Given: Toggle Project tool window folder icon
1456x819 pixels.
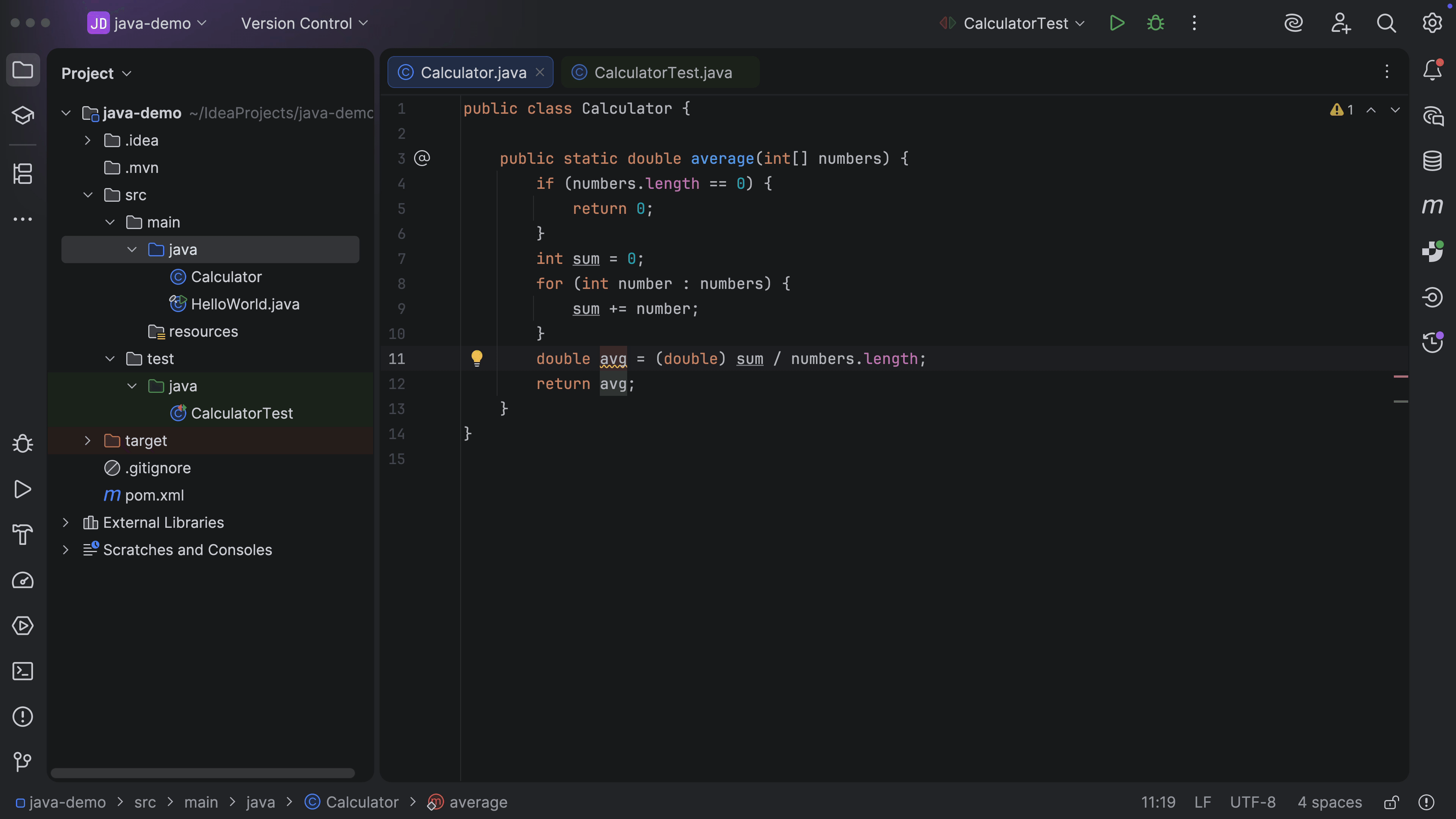Looking at the screenshot, I should [23, 70].
